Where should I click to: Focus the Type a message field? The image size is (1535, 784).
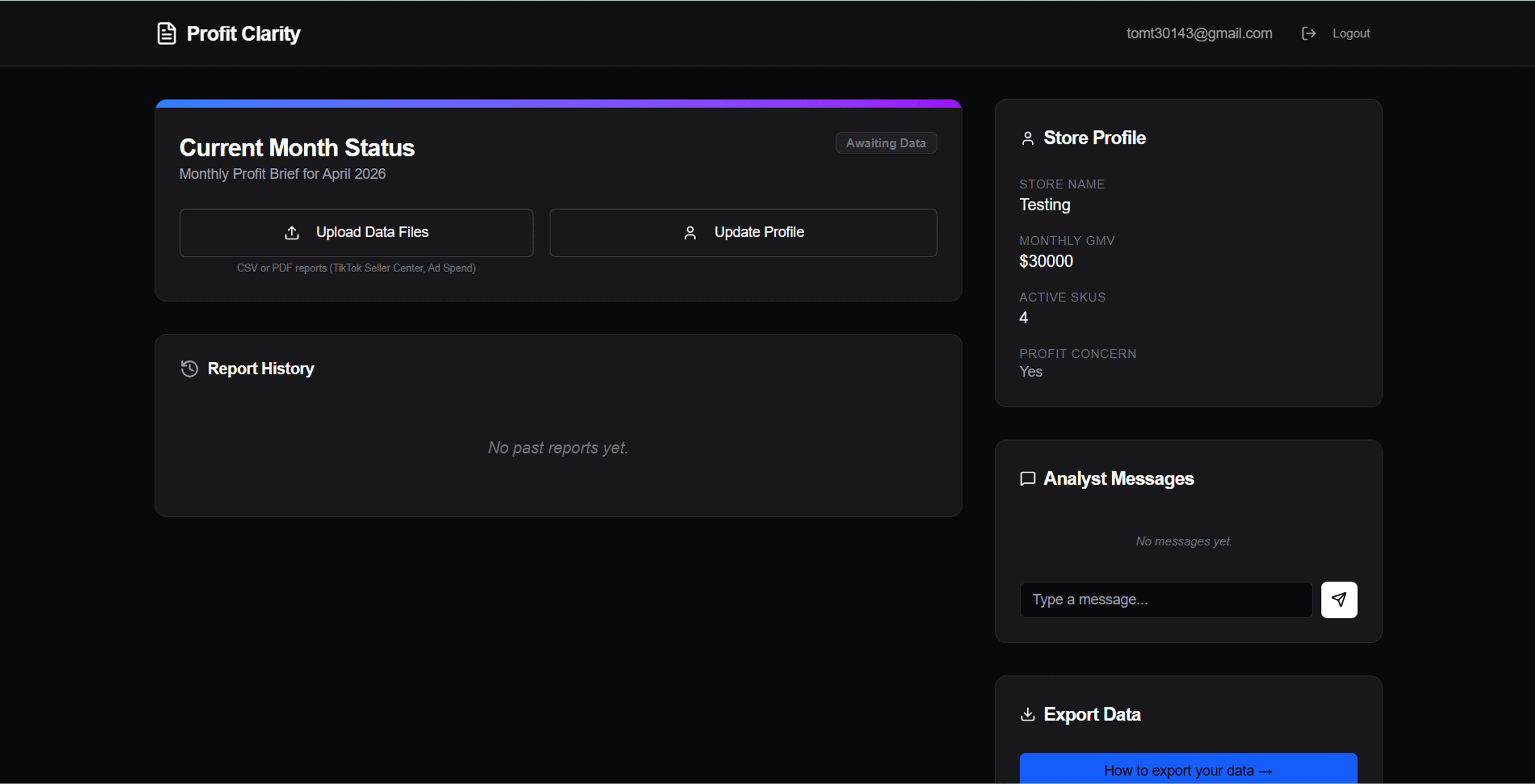[x=1166, y=599]
